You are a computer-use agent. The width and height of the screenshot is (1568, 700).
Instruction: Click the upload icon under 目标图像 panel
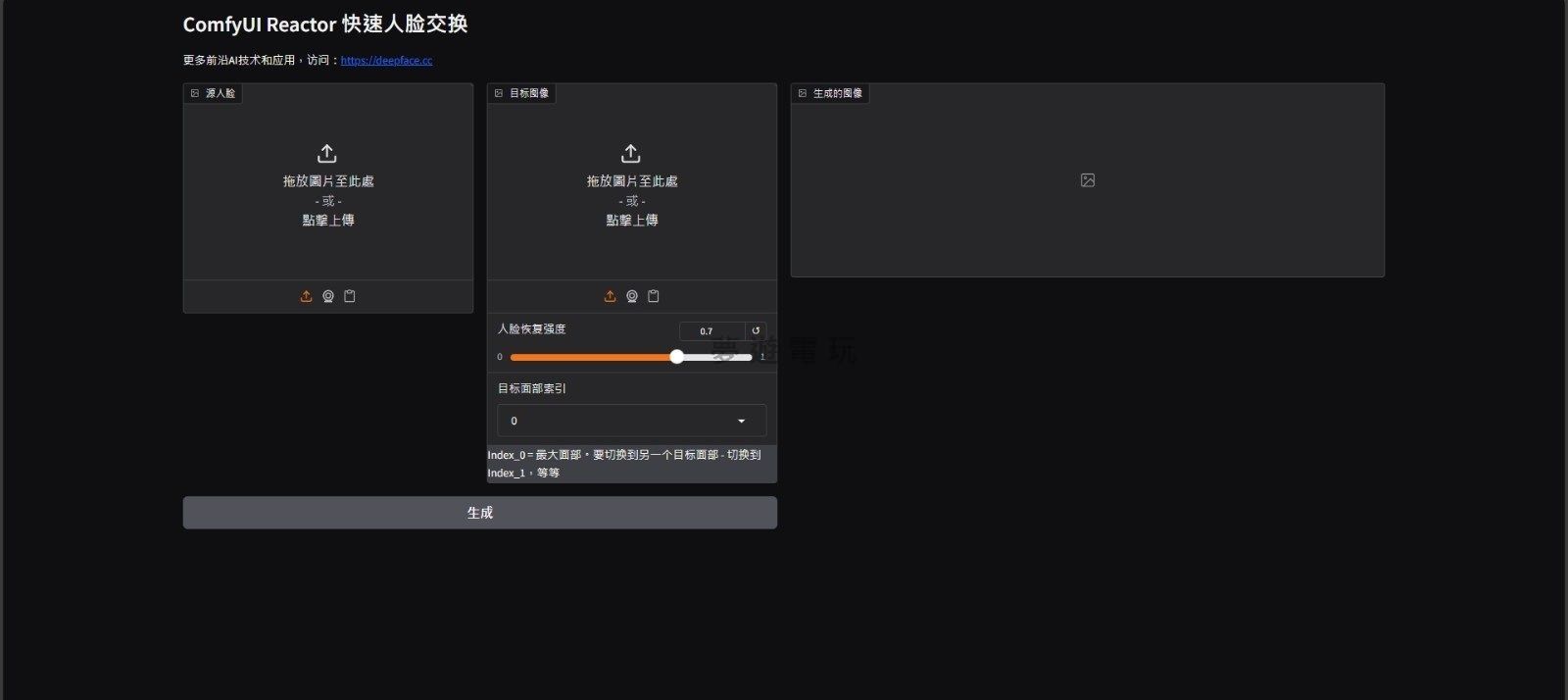[610, 296]
